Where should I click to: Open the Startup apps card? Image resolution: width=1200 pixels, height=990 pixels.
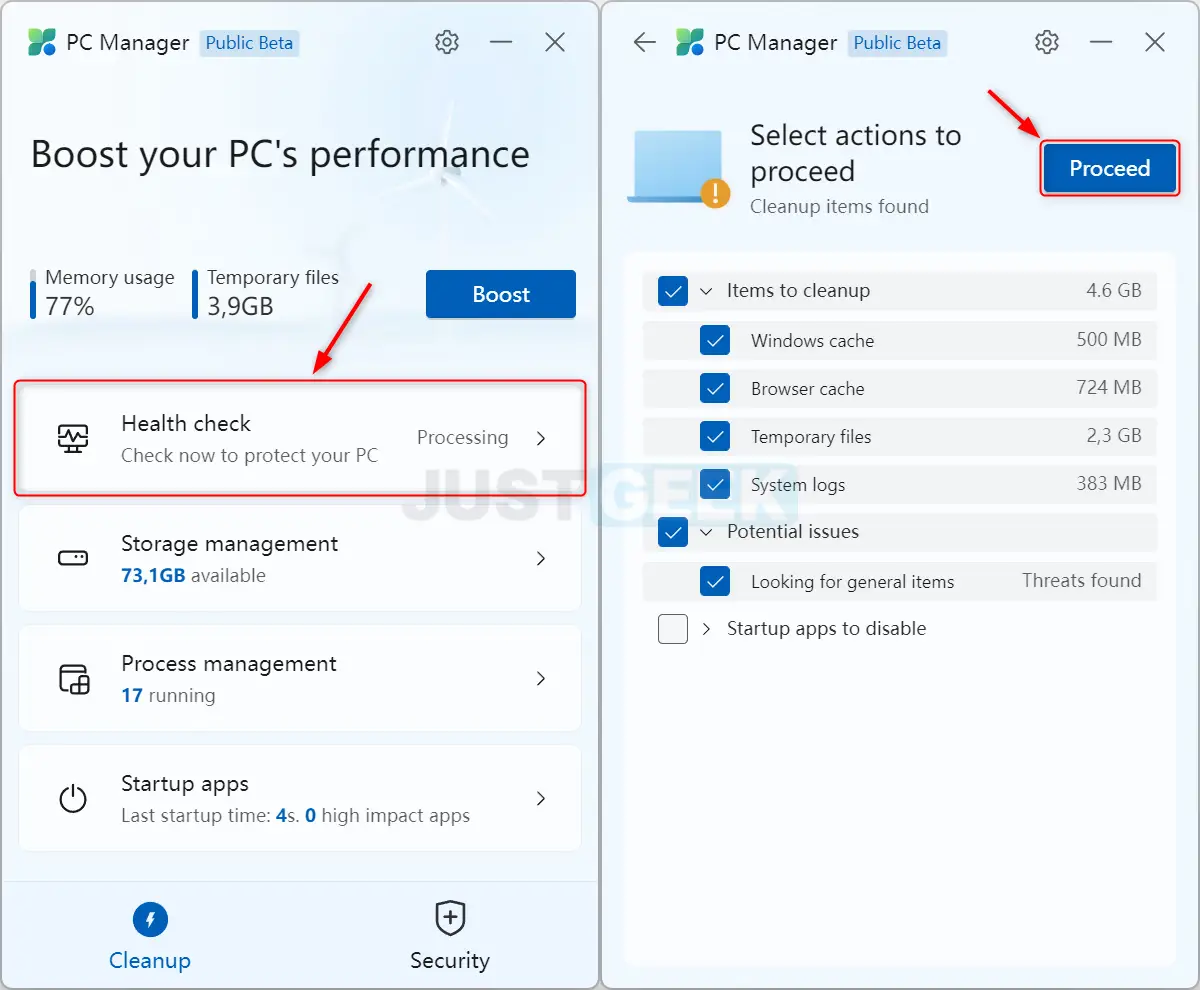pos(300,798)
